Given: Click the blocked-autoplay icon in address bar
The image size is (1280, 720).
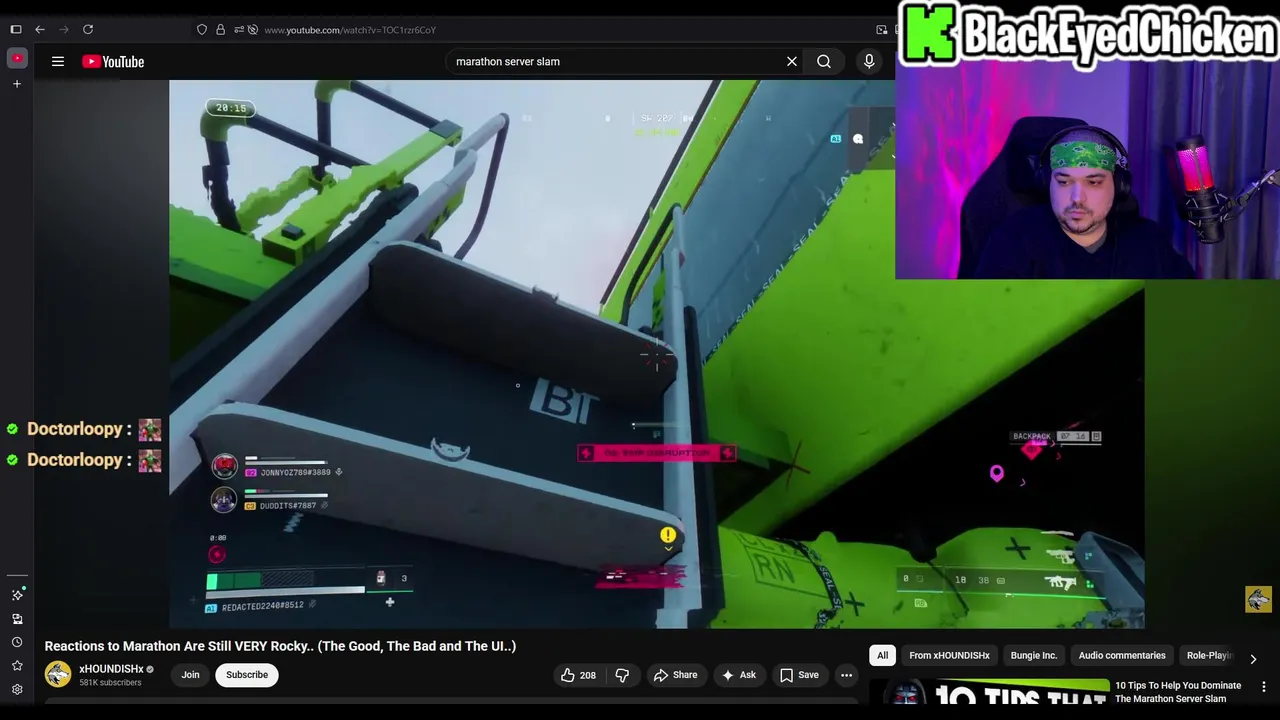Looking at the screenshot, I should coord(253,30).
